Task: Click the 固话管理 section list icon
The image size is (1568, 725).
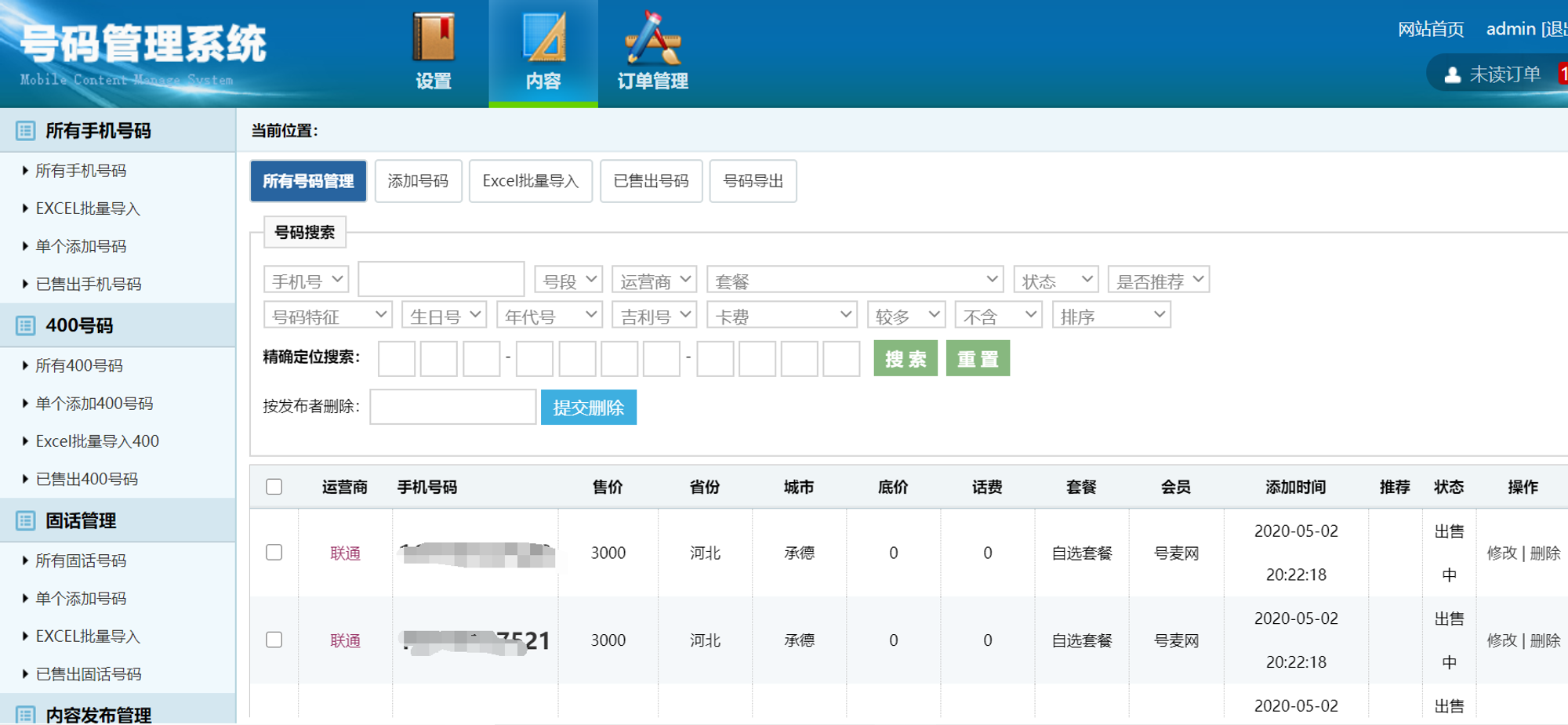Action: [x=26, y=520]
